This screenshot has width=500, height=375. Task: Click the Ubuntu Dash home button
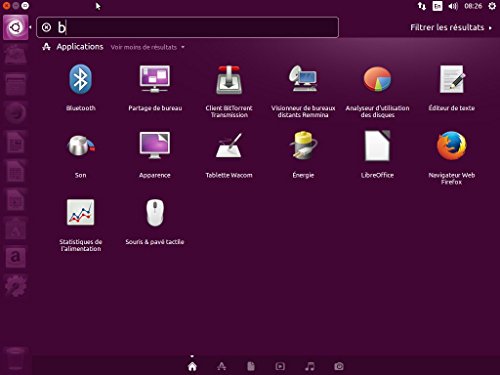(x=15, y=27)
